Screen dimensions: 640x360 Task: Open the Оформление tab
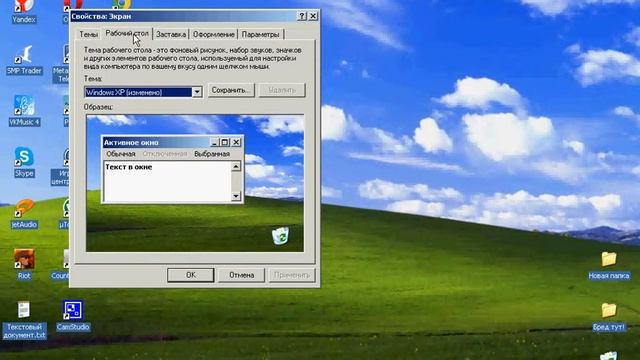tap(213, 35)
